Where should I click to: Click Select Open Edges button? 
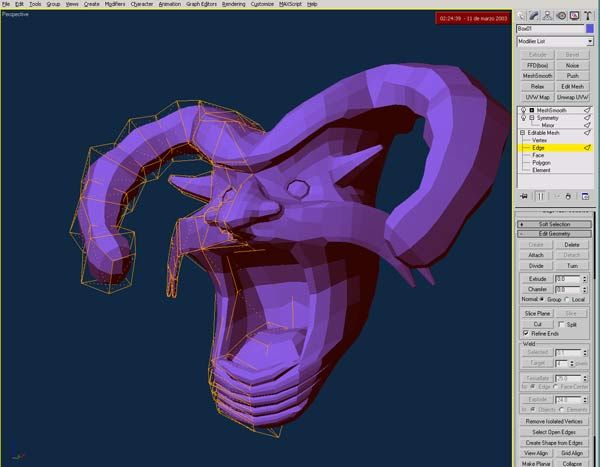(x=554, y=432)
